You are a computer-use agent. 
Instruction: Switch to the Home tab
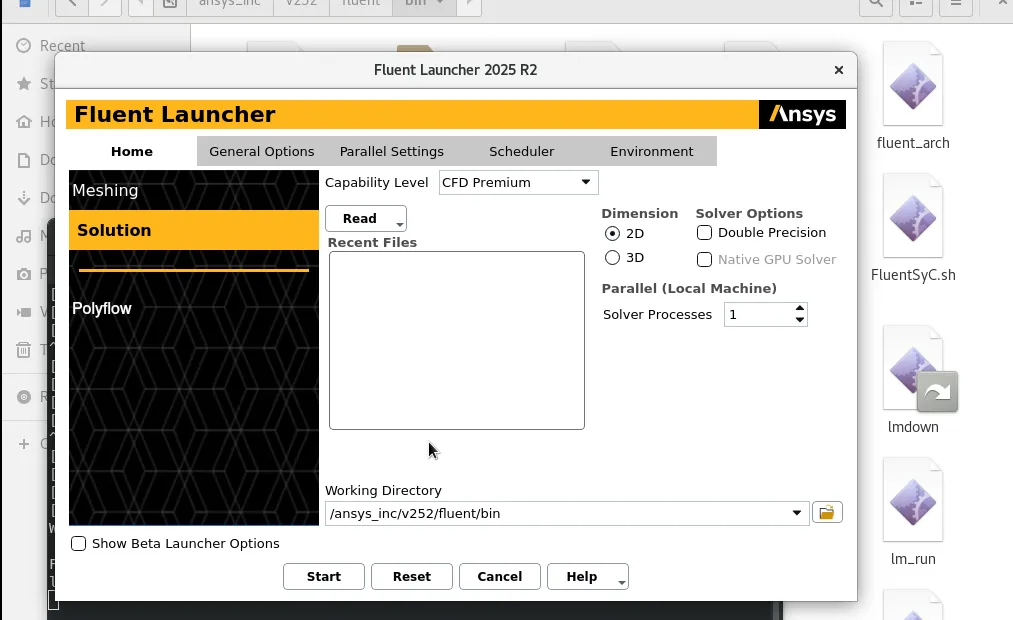132,152
